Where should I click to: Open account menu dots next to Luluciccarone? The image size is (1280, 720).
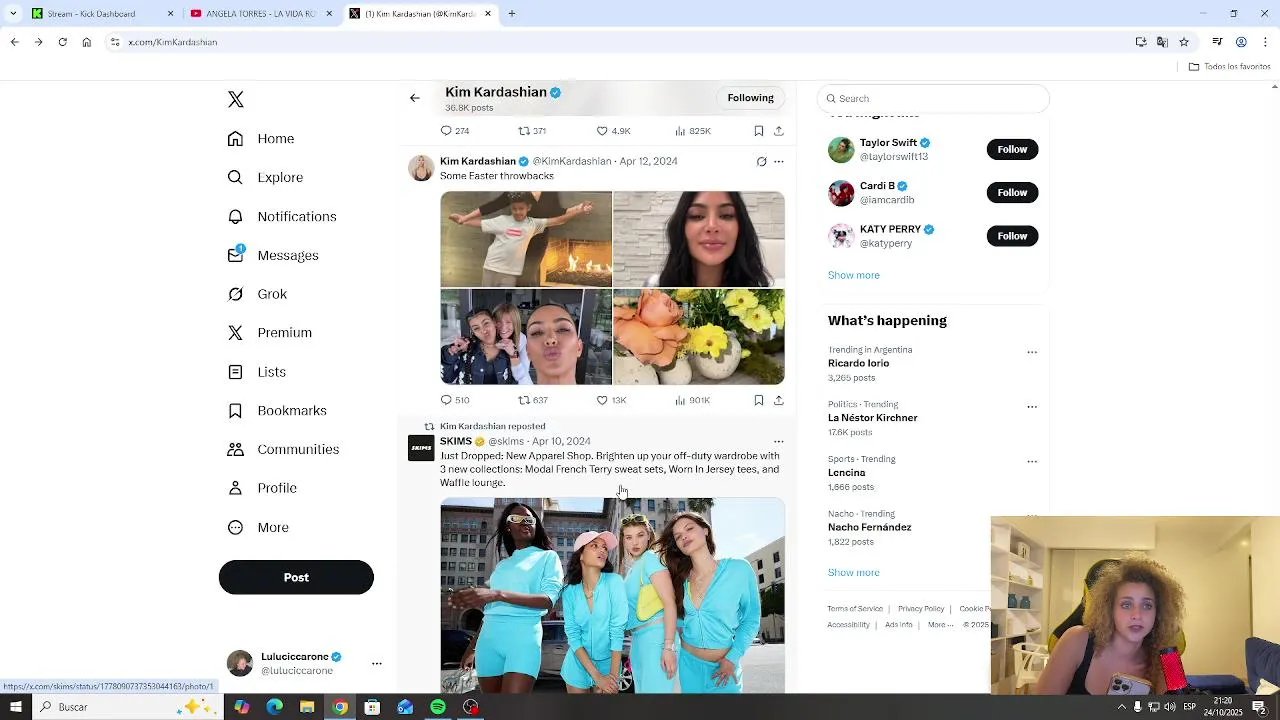click(377, 664)
